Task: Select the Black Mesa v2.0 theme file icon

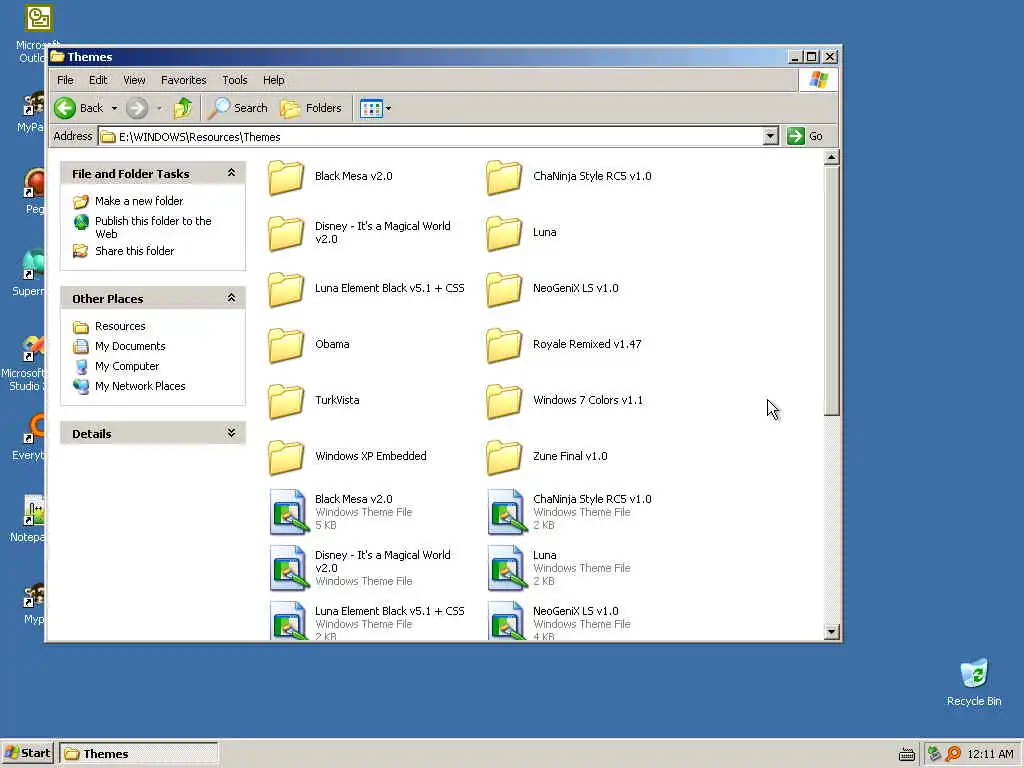Action: point(289,512)
